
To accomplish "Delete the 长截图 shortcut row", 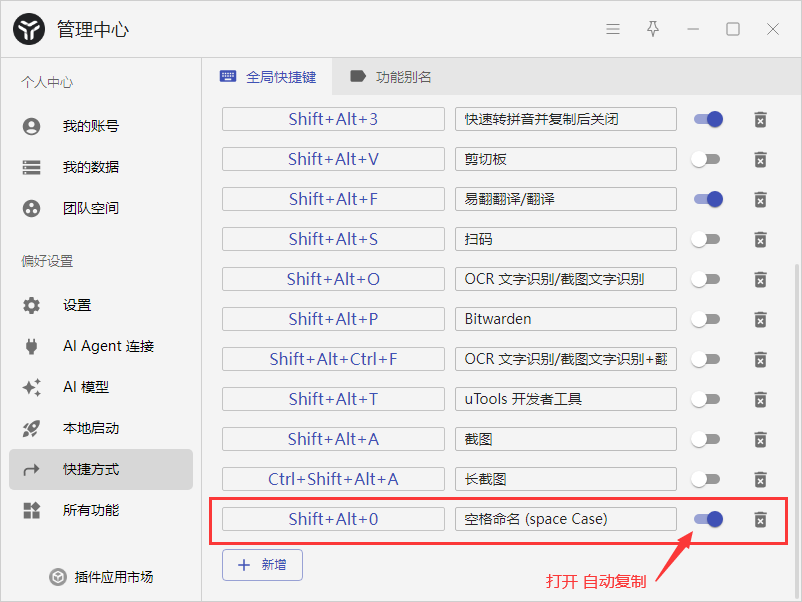I will pyautogui.click(x=761, y=480).
